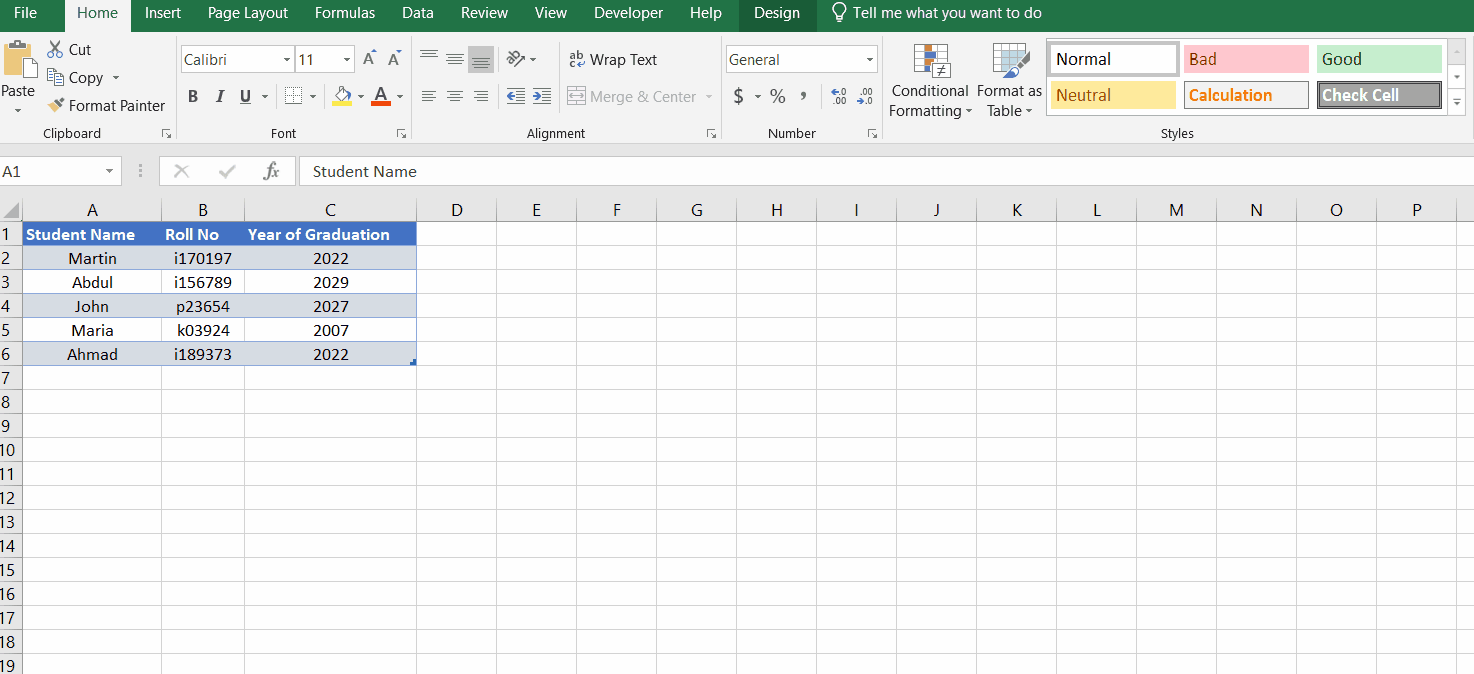Apply the Good cell style
Screen dimensions: 1474x674
1379,59
